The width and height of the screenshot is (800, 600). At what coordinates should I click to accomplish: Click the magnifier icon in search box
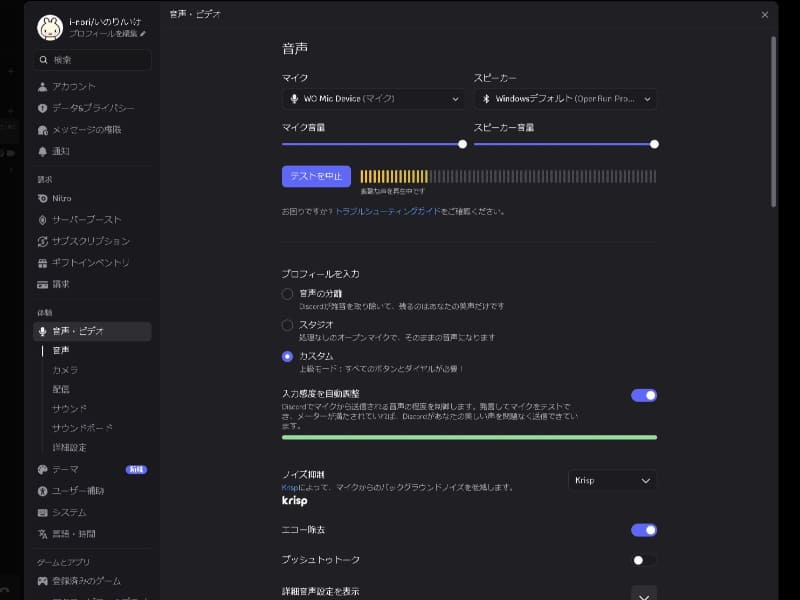[x=43, y=60]
